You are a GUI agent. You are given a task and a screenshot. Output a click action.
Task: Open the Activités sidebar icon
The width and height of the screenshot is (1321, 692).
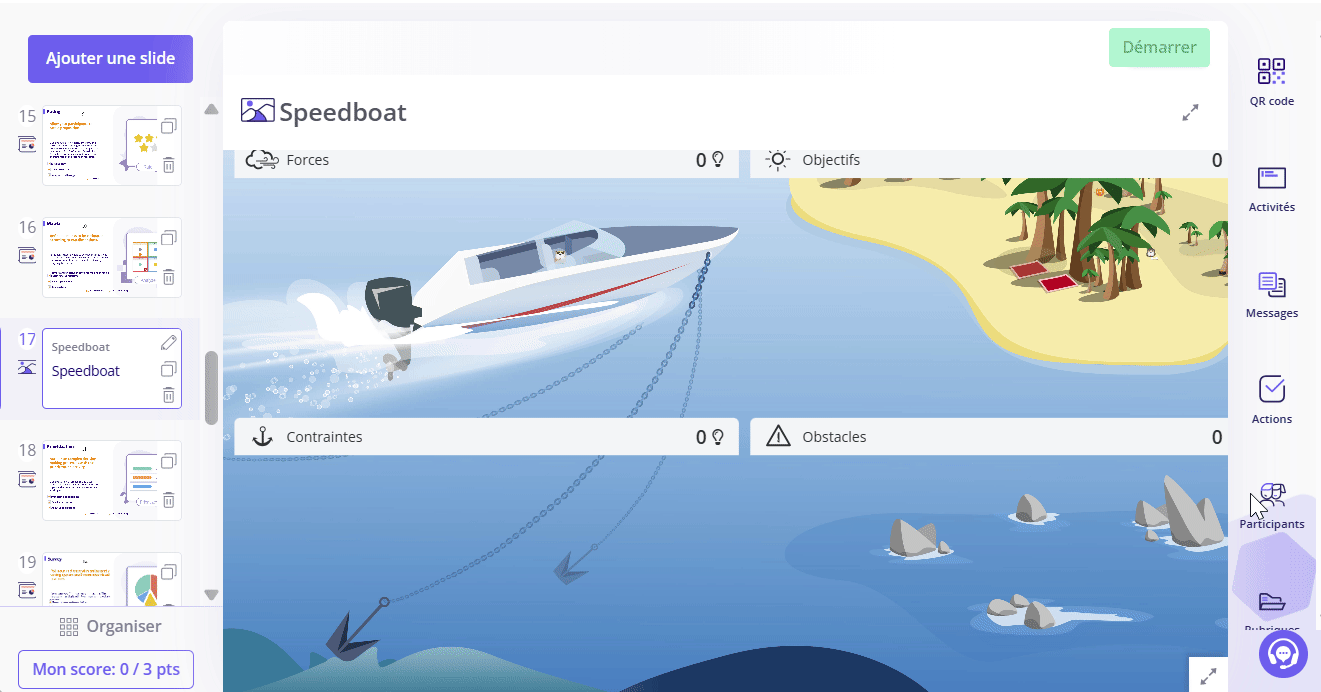pyautogui.click(x=1271, y=178)
